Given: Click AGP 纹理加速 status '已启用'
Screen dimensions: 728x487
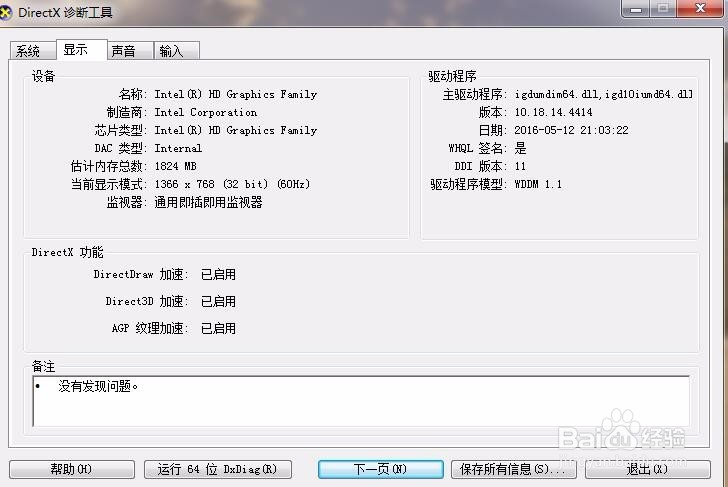Looking at the screenshot, I should coord(218,328).
